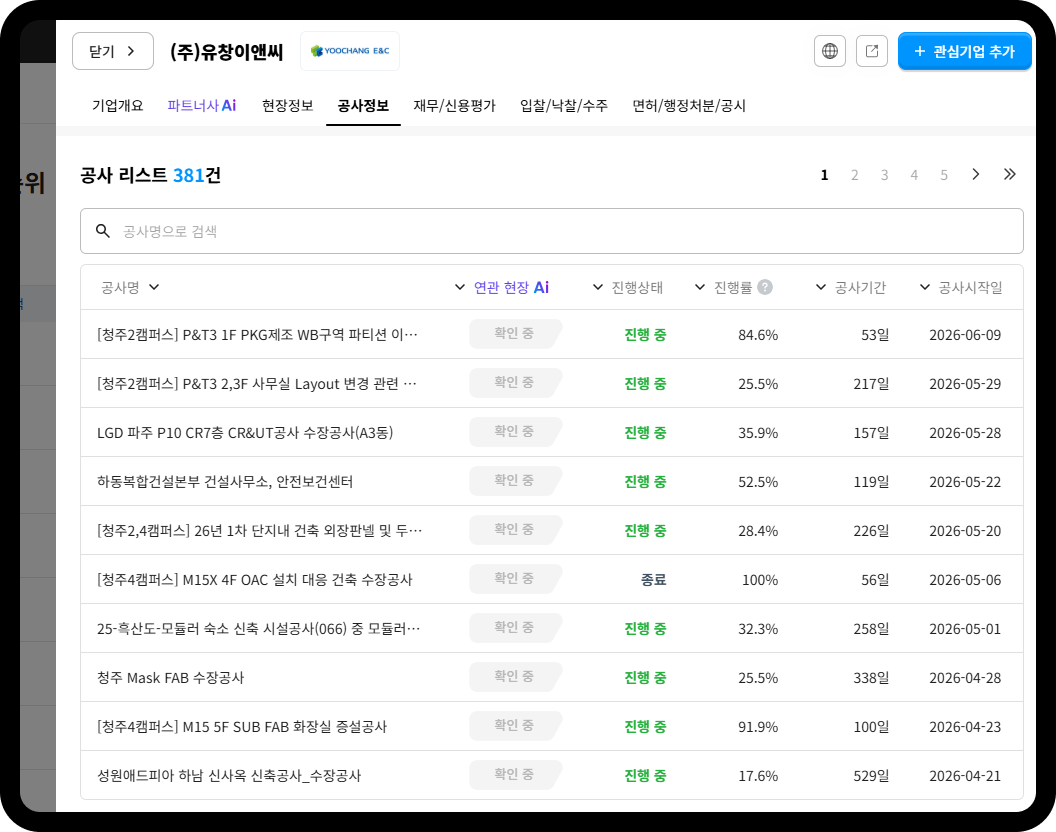1056x832 pixels.
Task: Click the 공사명으로 검색 search field
Action: (552, 231)
